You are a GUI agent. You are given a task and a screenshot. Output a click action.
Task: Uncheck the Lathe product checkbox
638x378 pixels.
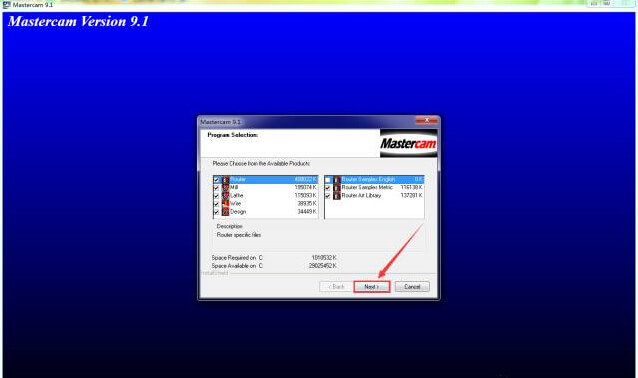[x=216, y=196]
